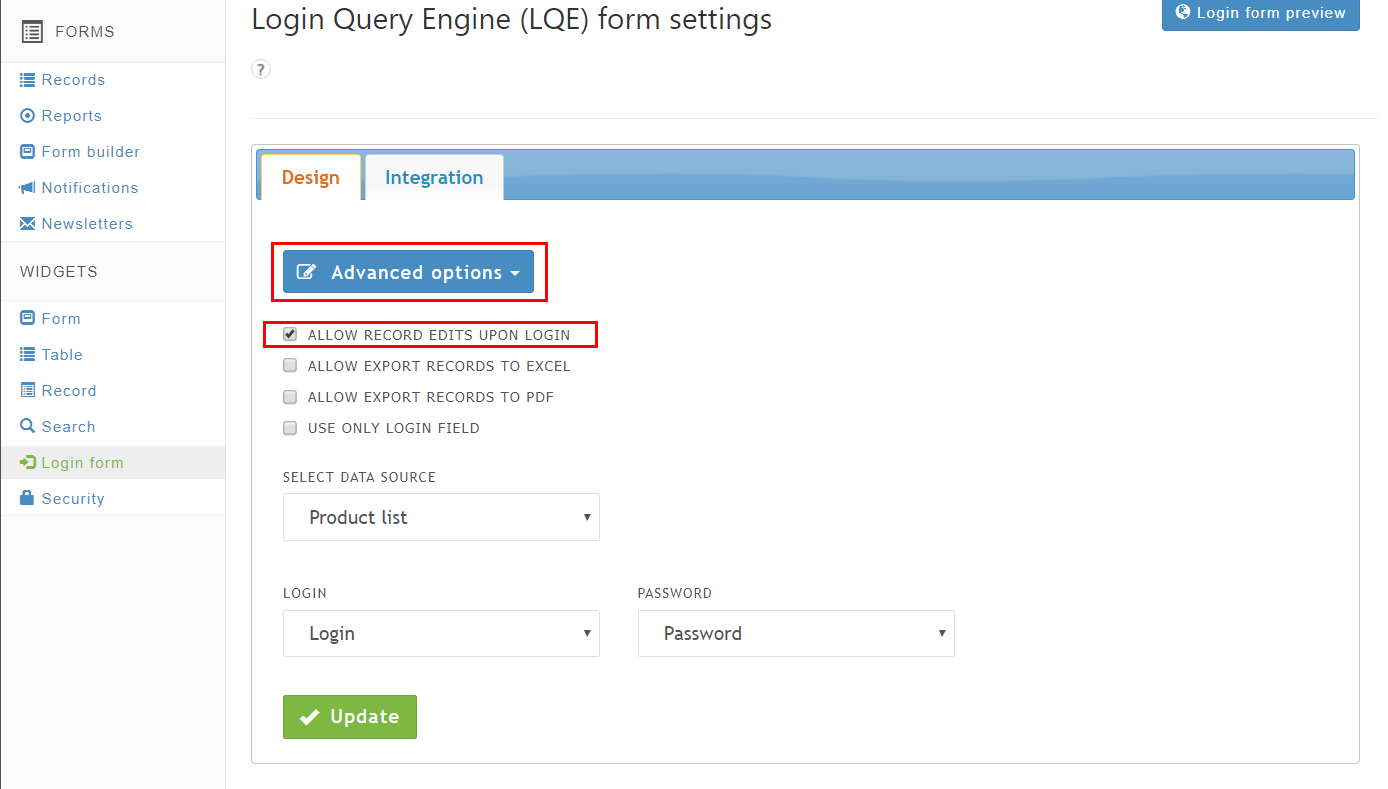Enable Allow export records to PDF

(x=290, y=397)
